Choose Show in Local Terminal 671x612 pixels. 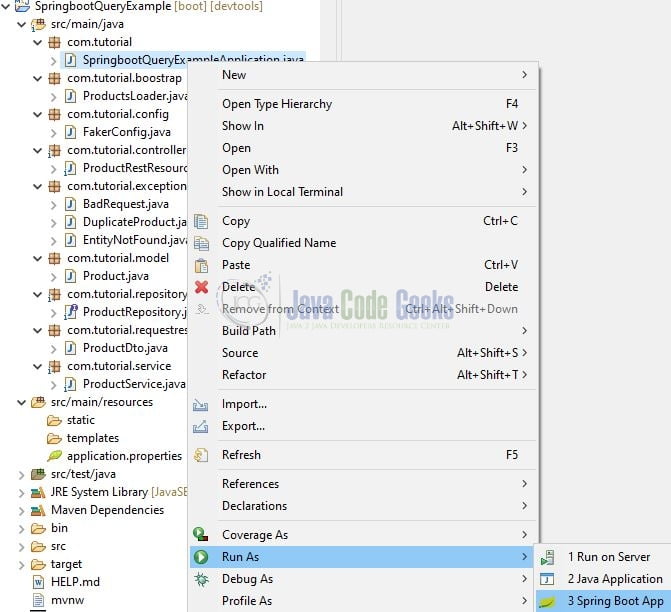pyautogui.click(x=364, y=192)
